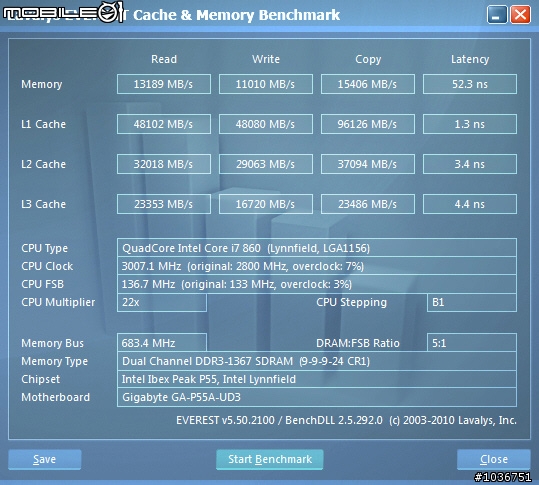Click CPU Clock field 3007.1 MHz
The width and height of the screenshot is (539, 485).
[317, 266]
